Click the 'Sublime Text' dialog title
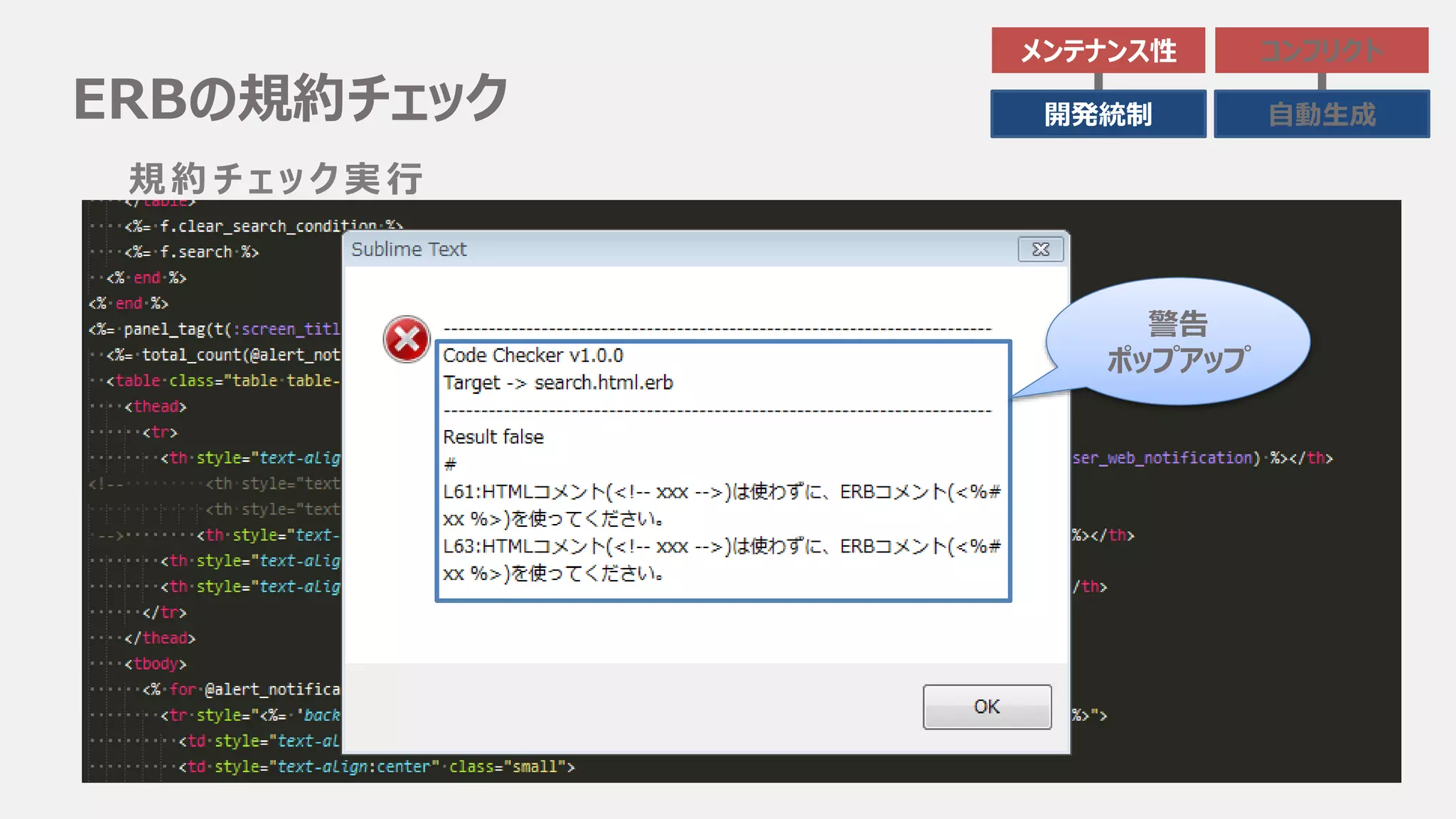This screenshot has height=819, width=1456. pyautogui.click(x=409, y=250)
